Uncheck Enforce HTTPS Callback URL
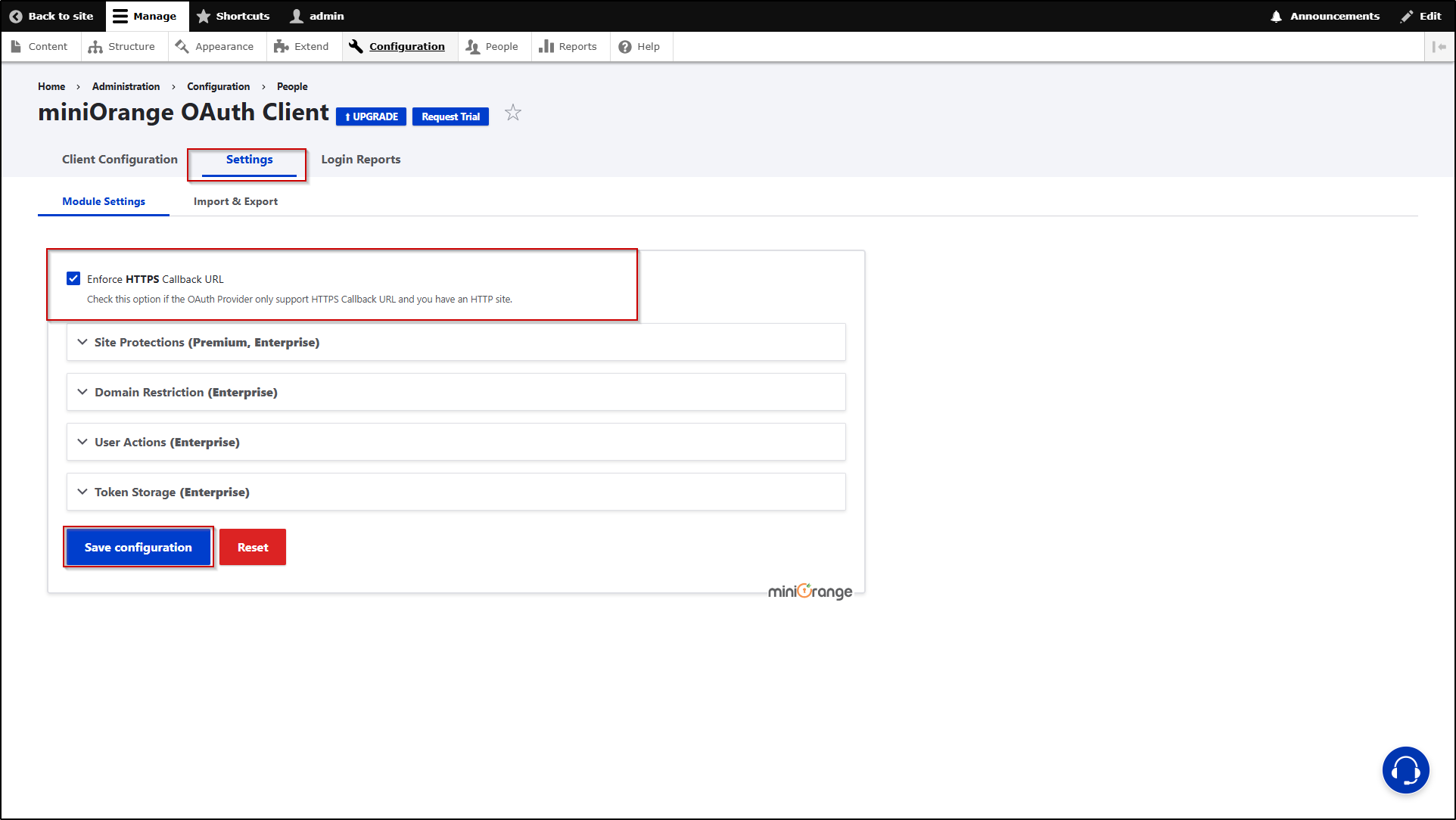 (73, 278)
